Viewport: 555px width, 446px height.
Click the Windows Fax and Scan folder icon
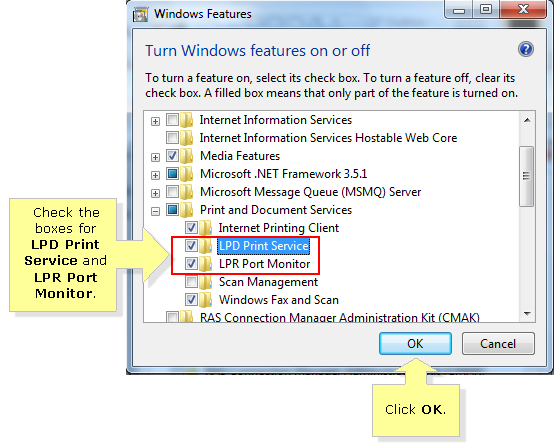click(205, 300)
